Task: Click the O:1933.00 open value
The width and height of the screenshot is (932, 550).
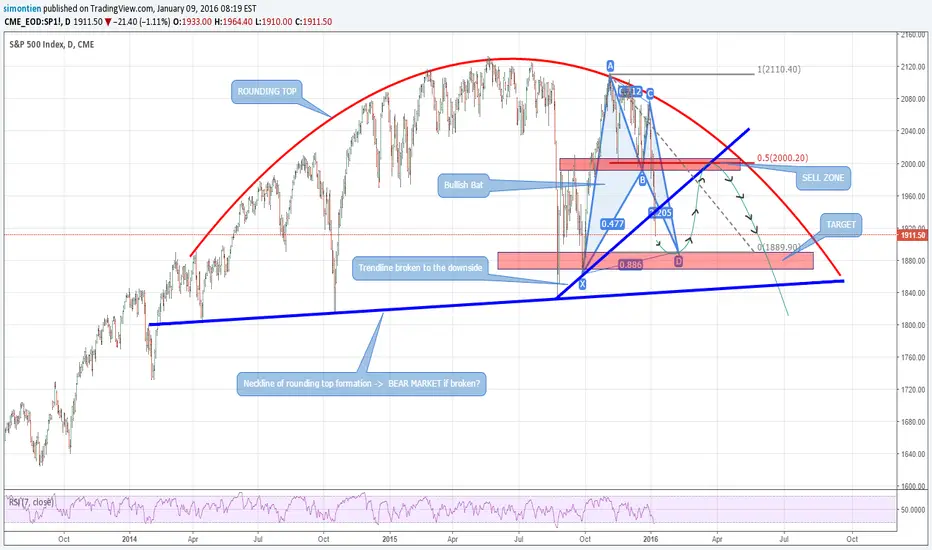Action: 192,21
